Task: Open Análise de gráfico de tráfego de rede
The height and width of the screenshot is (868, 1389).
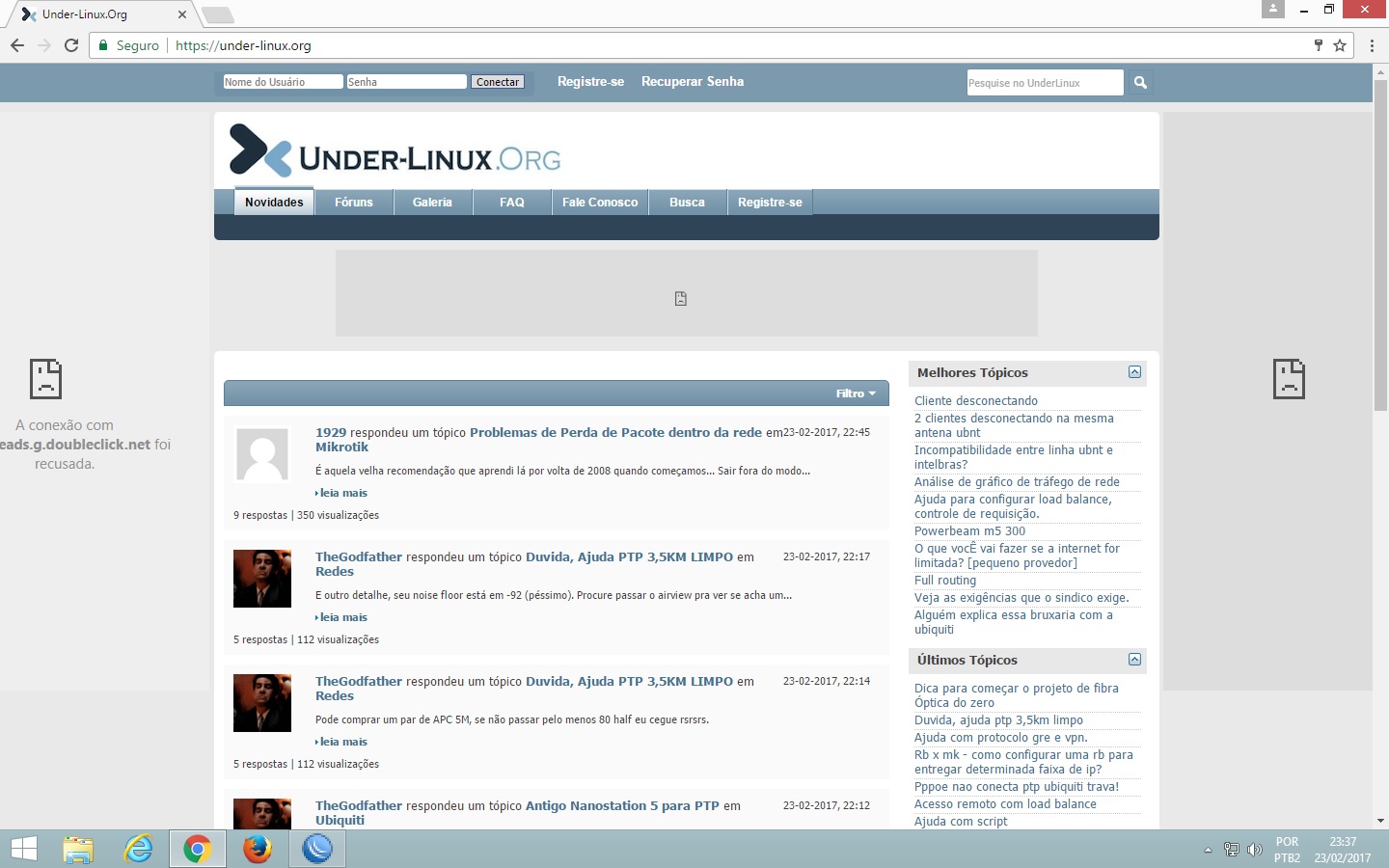Action: 1017,481
